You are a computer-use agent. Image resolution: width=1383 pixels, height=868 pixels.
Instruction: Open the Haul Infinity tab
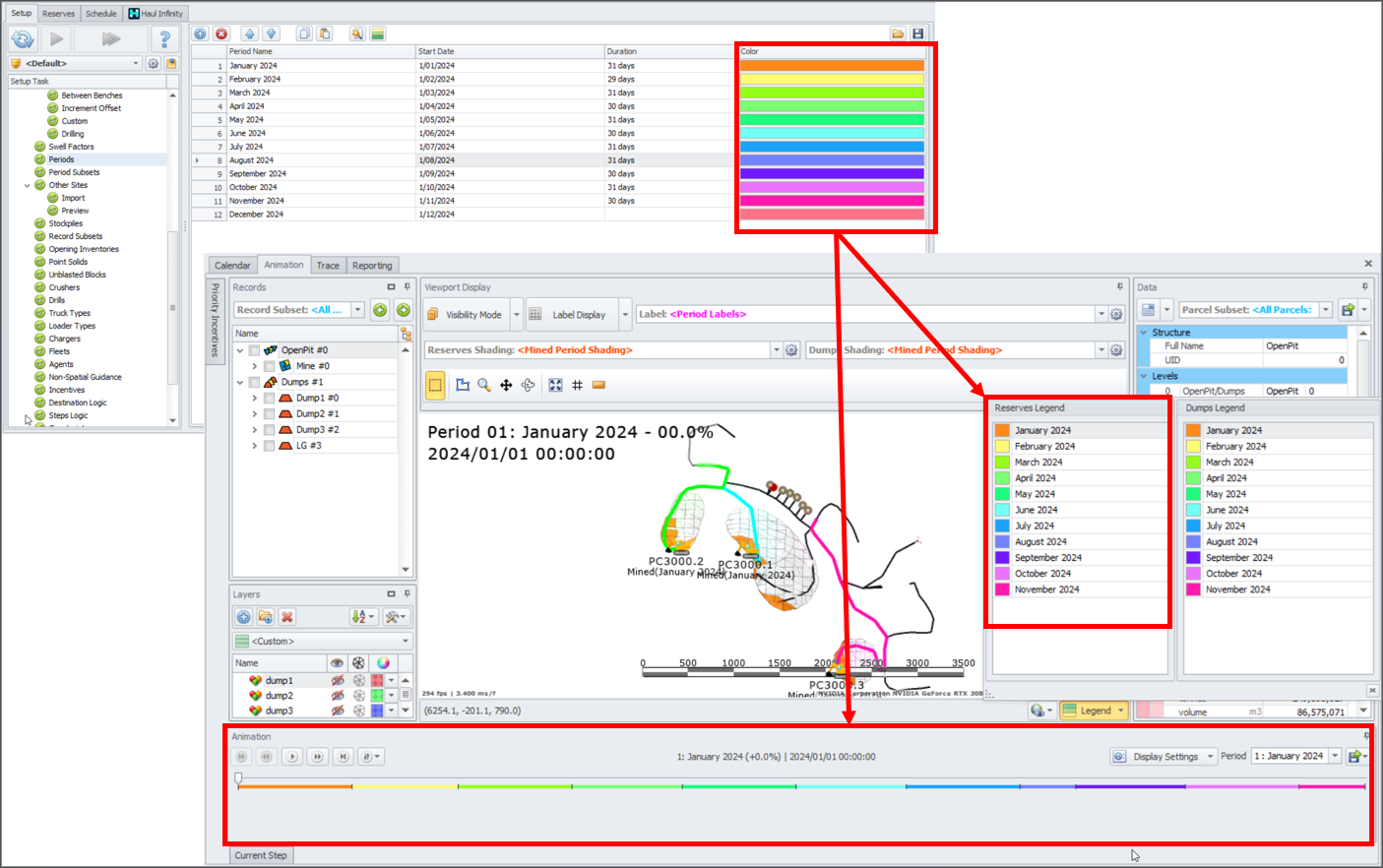(x=156, y=14)
